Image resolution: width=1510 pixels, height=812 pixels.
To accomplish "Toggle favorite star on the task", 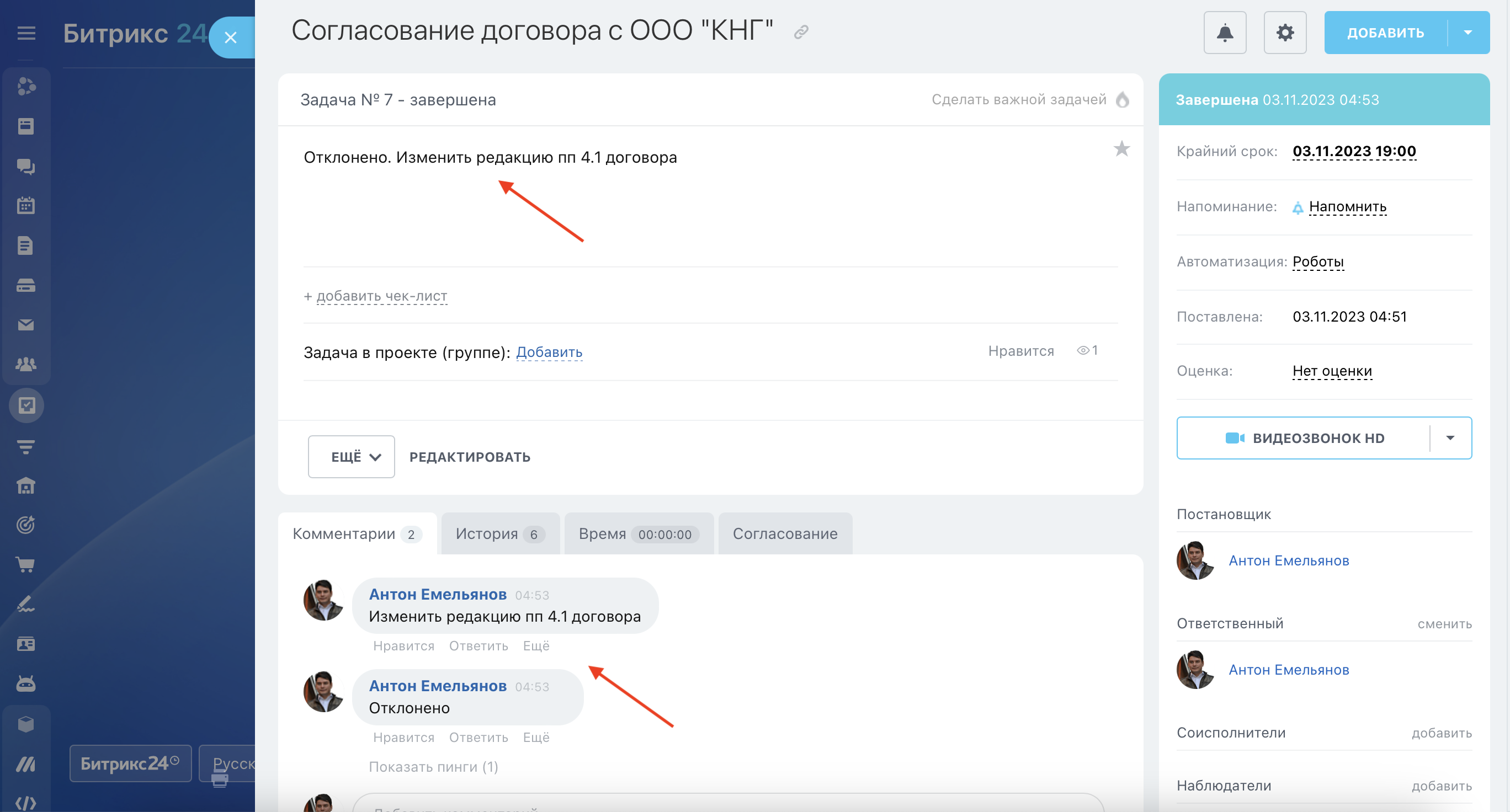I will (x=1121, y=149).
